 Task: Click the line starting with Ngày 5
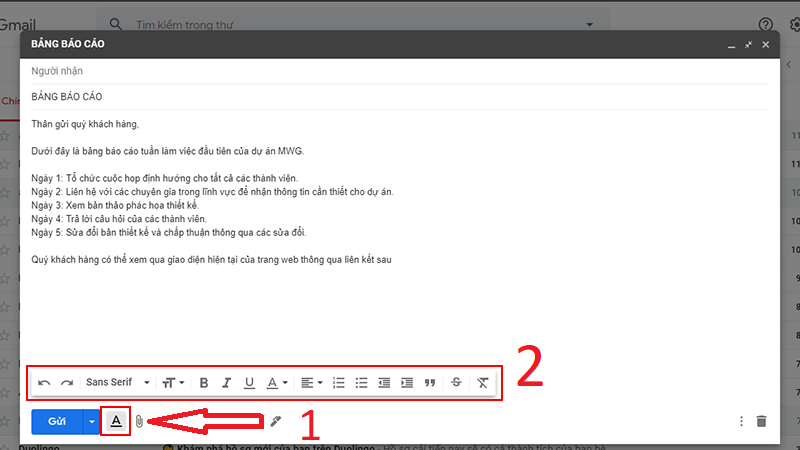point(169,232)
